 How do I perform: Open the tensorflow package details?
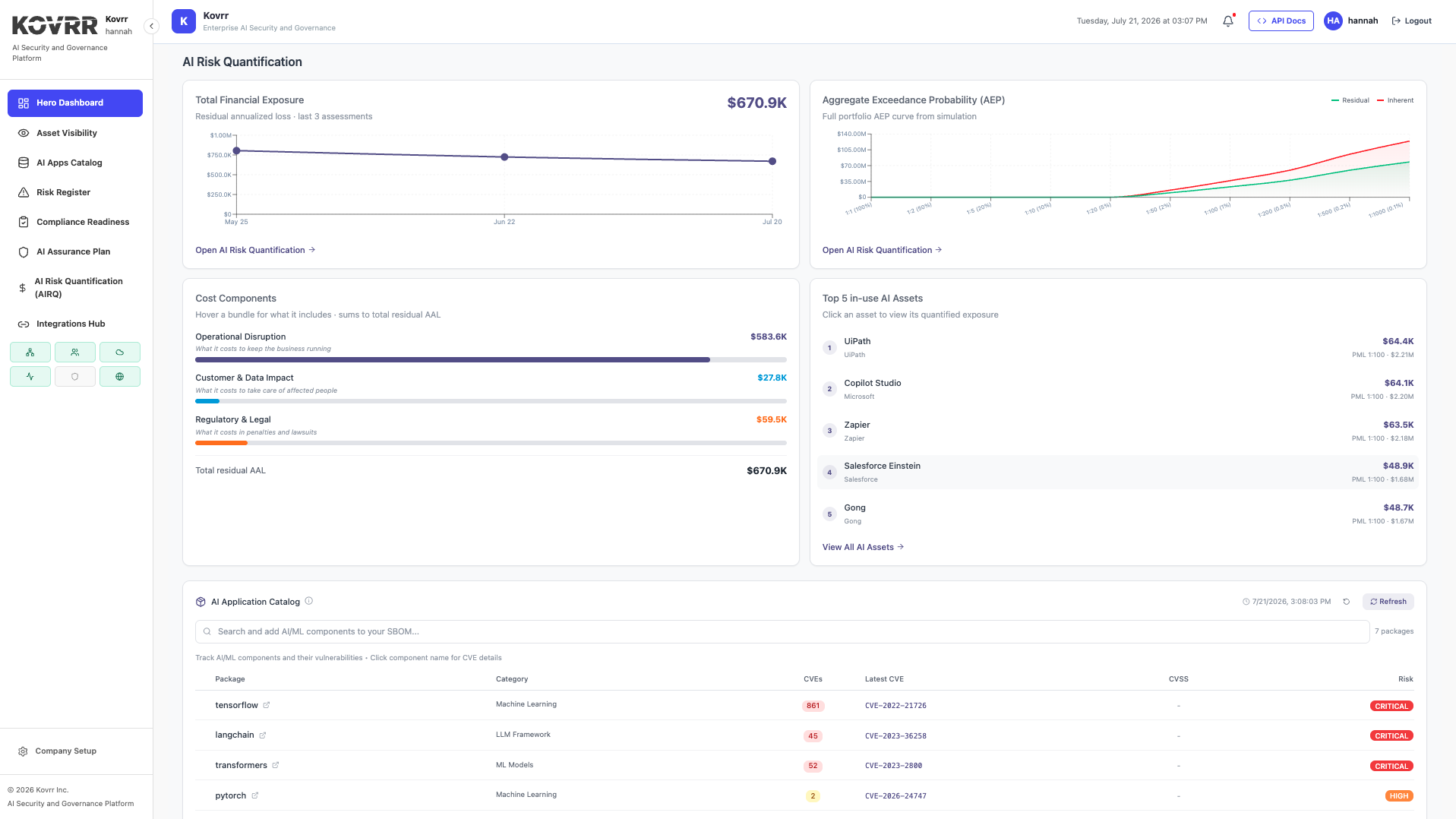click(x=237, y=705)
